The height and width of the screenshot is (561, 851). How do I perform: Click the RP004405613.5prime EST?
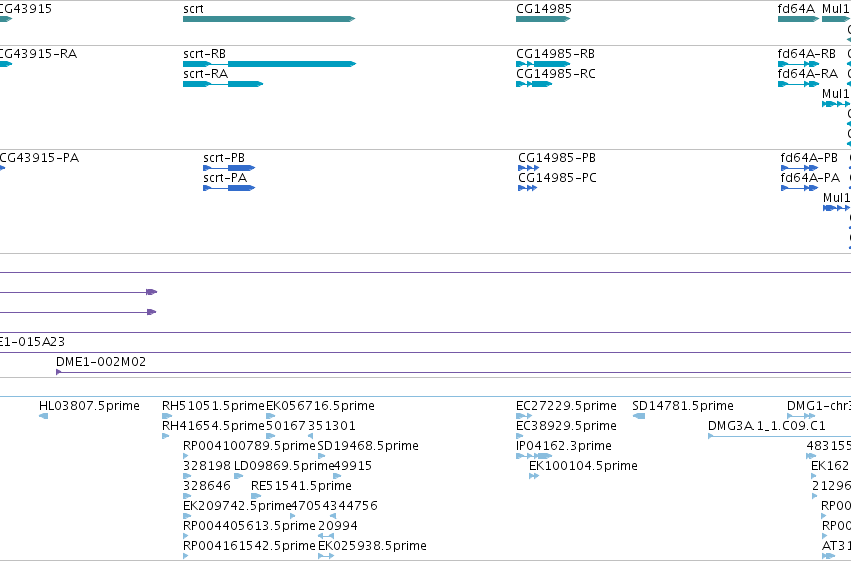coord(186,537)
